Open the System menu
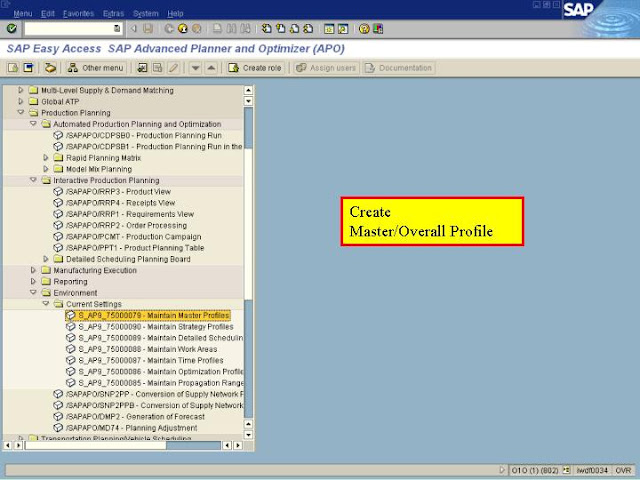This screenshot has width=640, height=480. [x=146, y=13]
